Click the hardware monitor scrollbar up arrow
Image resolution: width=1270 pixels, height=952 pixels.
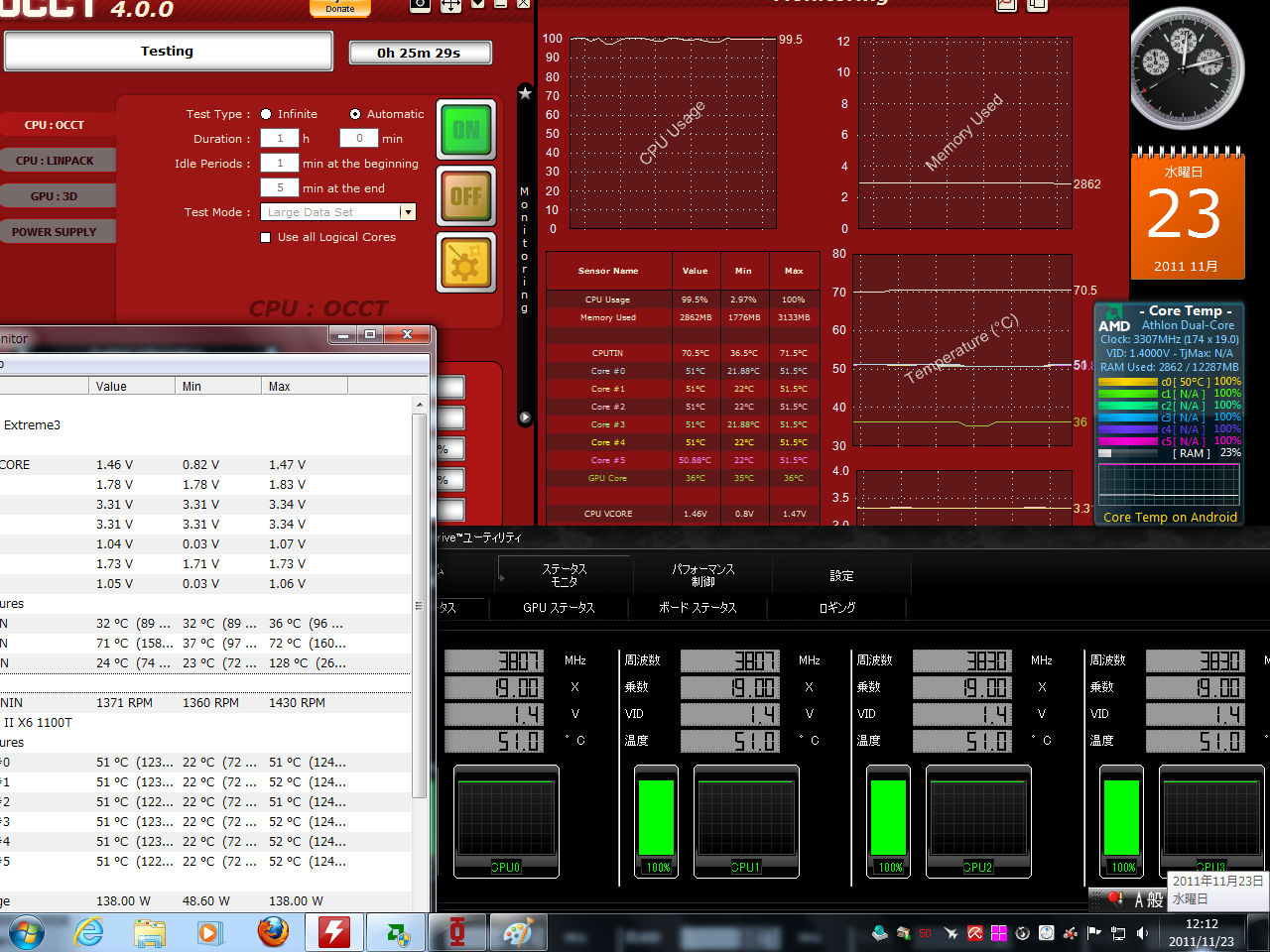point(420,406)
